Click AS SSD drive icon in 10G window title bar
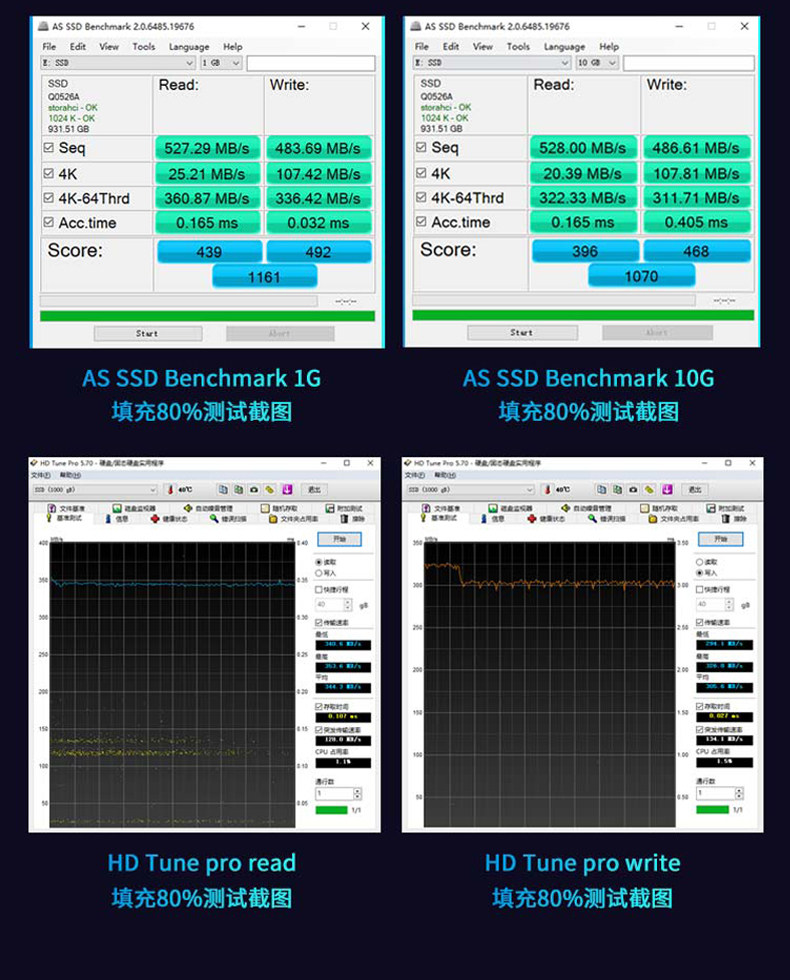790x980 pixels. (416, 26)
